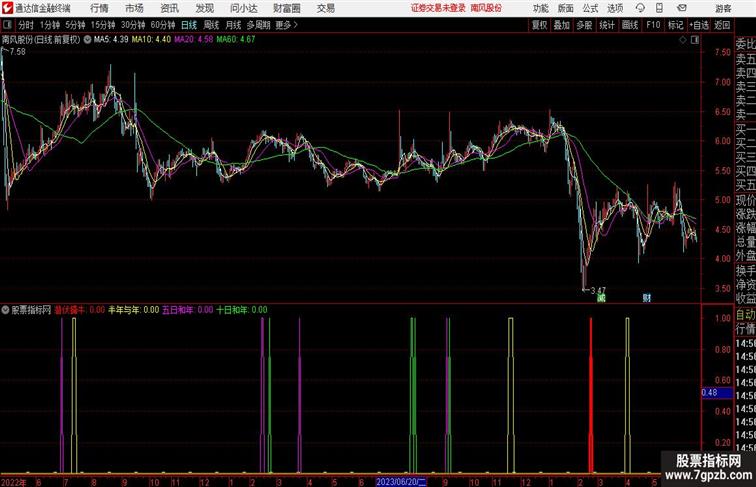Click the MA10: 4.40 indicator label
The image size is (756, 487).
coord(151,40)
